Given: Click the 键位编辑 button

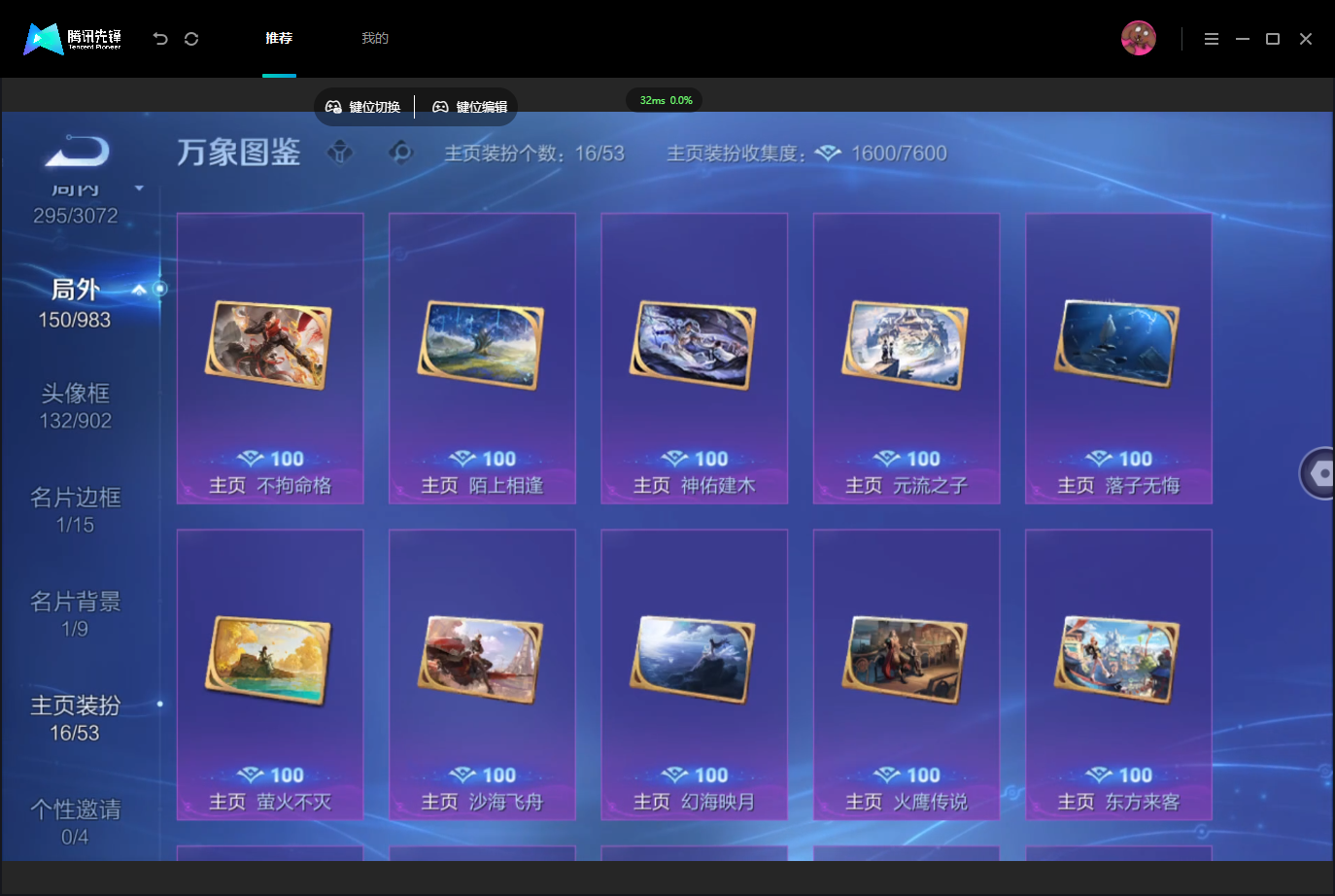Looking at the screenshot, I should pos(470,107).
